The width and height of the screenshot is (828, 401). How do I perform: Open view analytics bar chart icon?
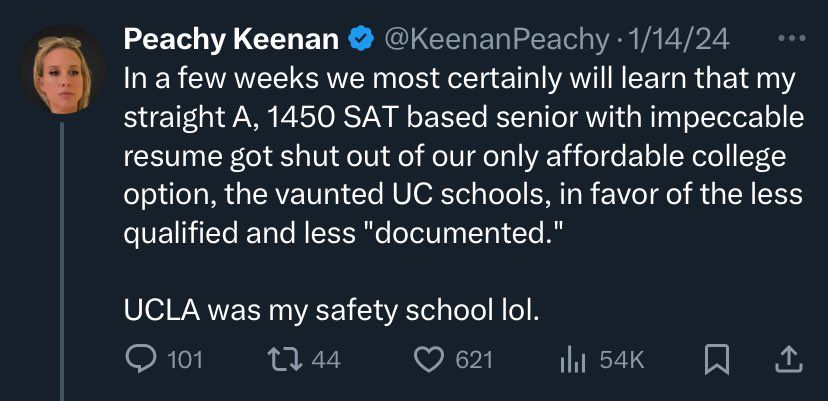(572, 360)
